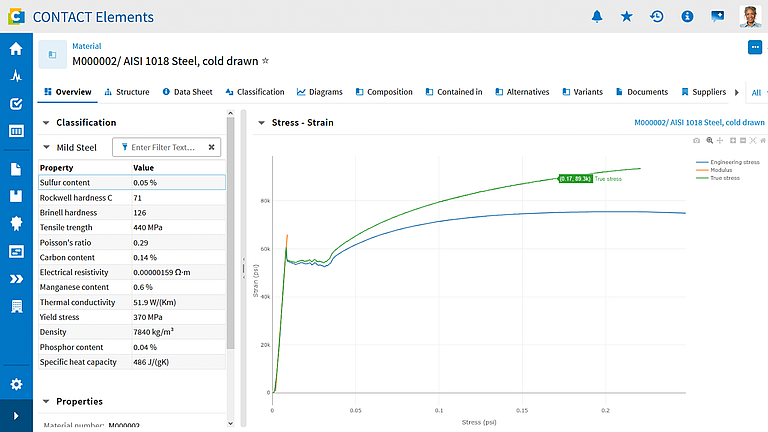Clear the filter text with X
768x432 pixels.
point(211,147)
